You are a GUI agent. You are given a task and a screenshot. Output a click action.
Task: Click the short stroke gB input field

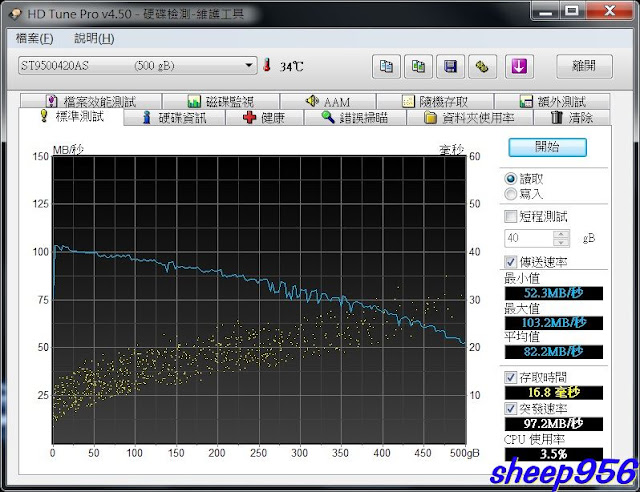[529, 238]
